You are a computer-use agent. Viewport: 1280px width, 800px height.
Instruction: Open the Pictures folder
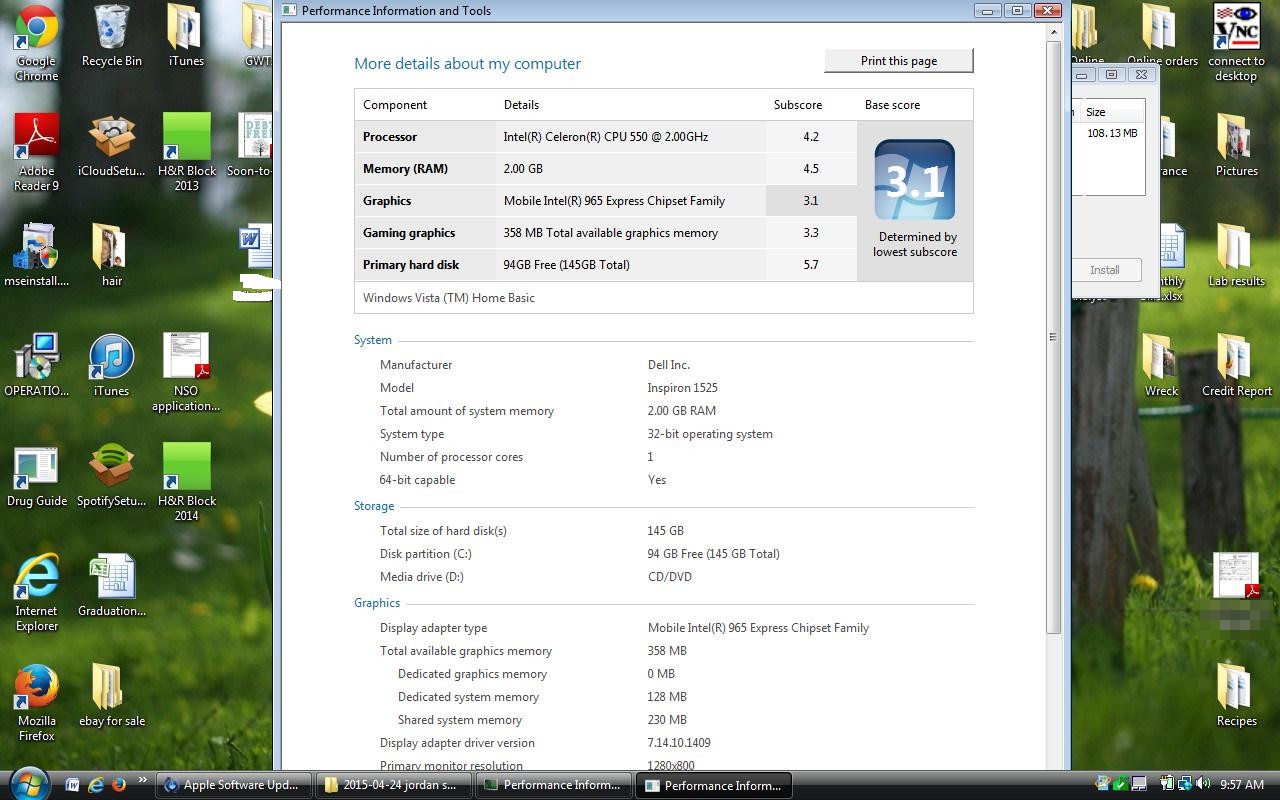(1236, 146)
